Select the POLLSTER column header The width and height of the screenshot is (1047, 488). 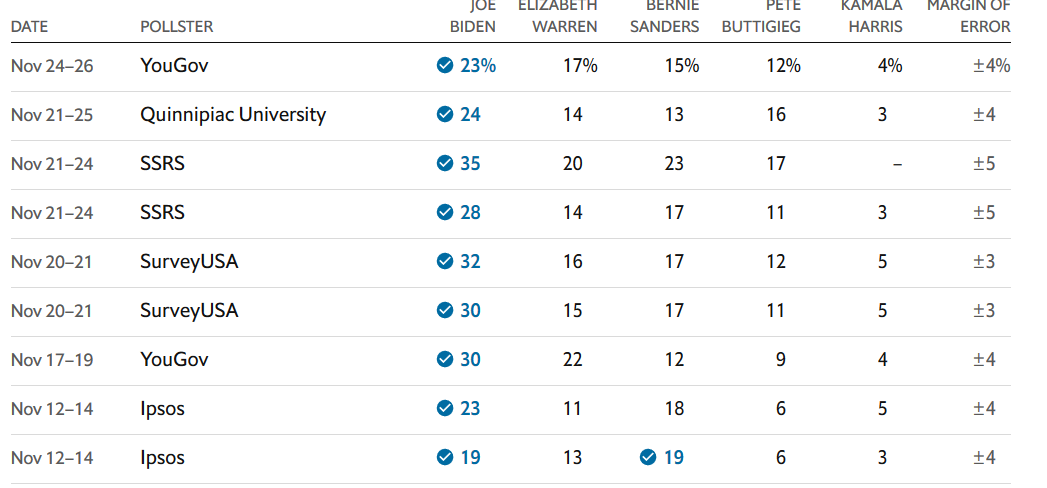point(177,27)
